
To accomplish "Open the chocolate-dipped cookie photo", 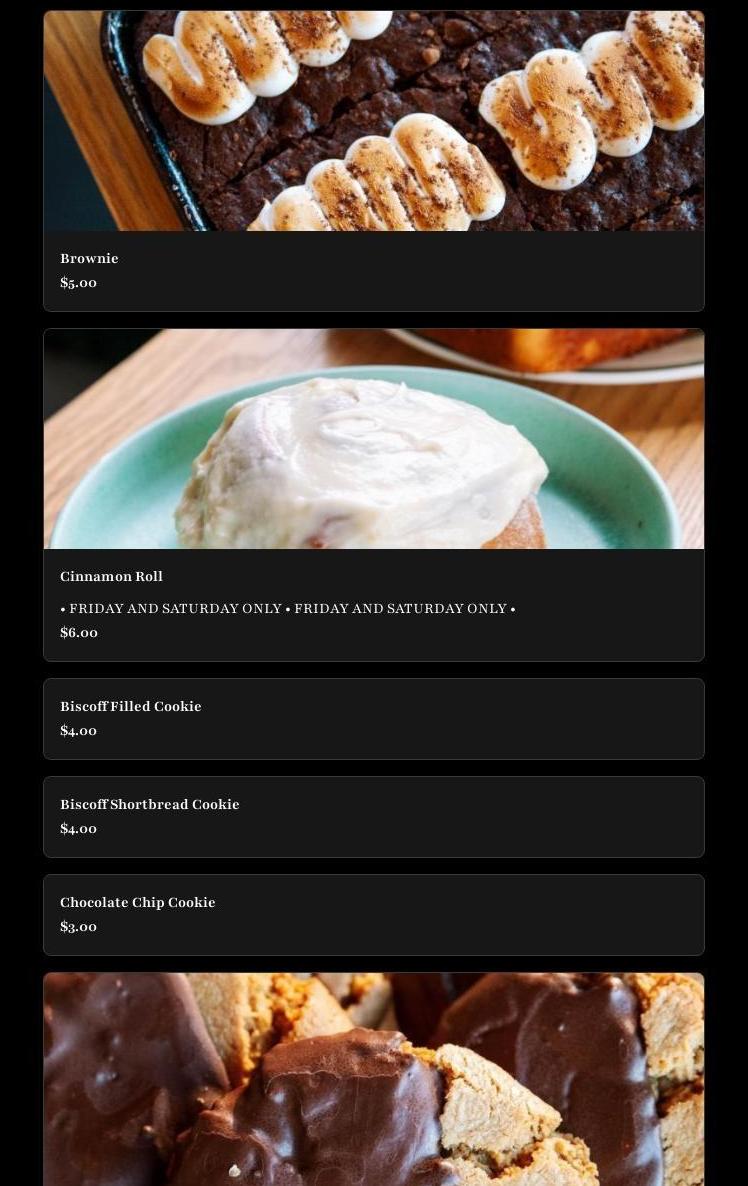I will pos(374,1079).
